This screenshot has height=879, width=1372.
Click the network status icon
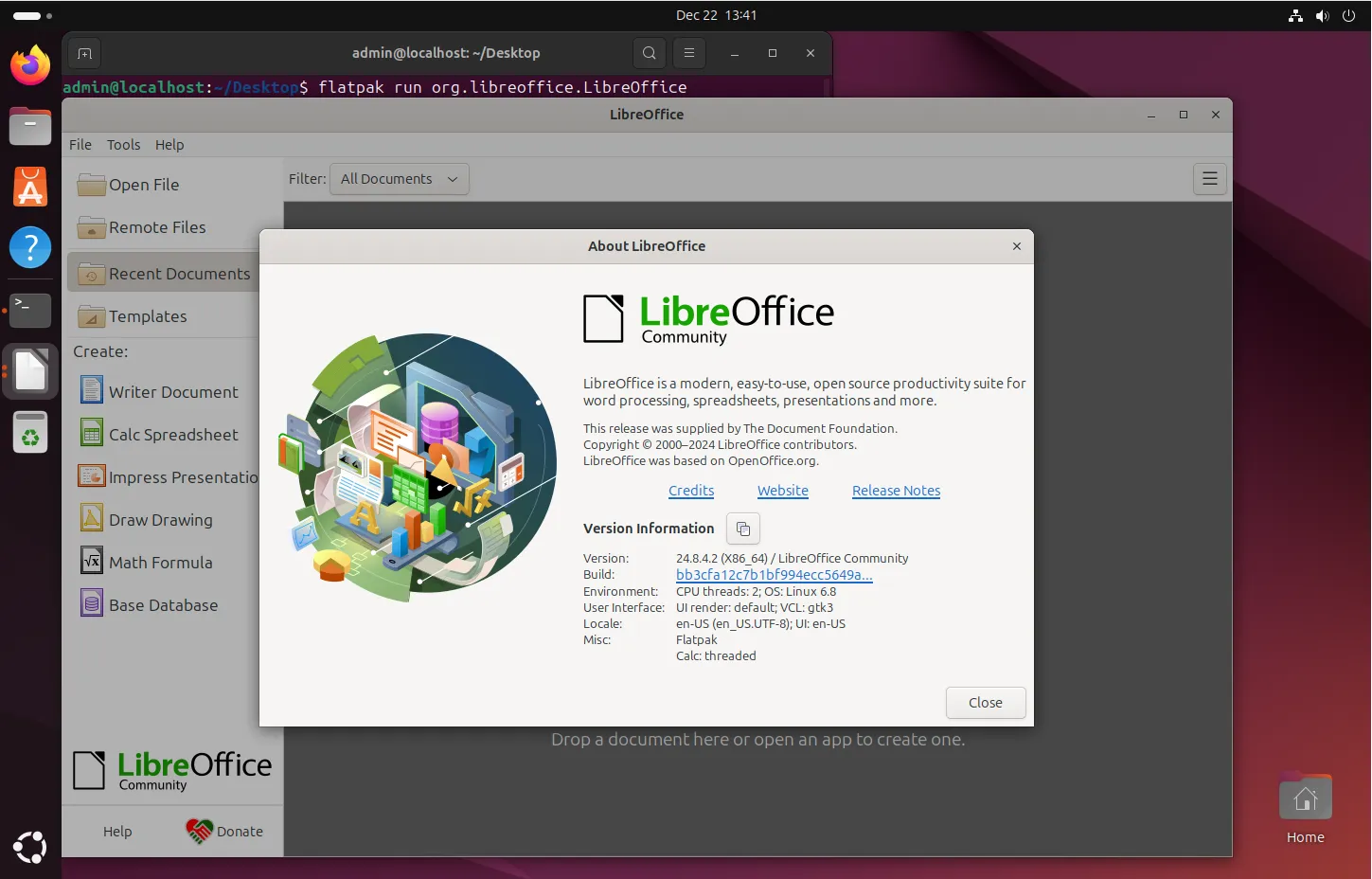tap(1295, 15)
